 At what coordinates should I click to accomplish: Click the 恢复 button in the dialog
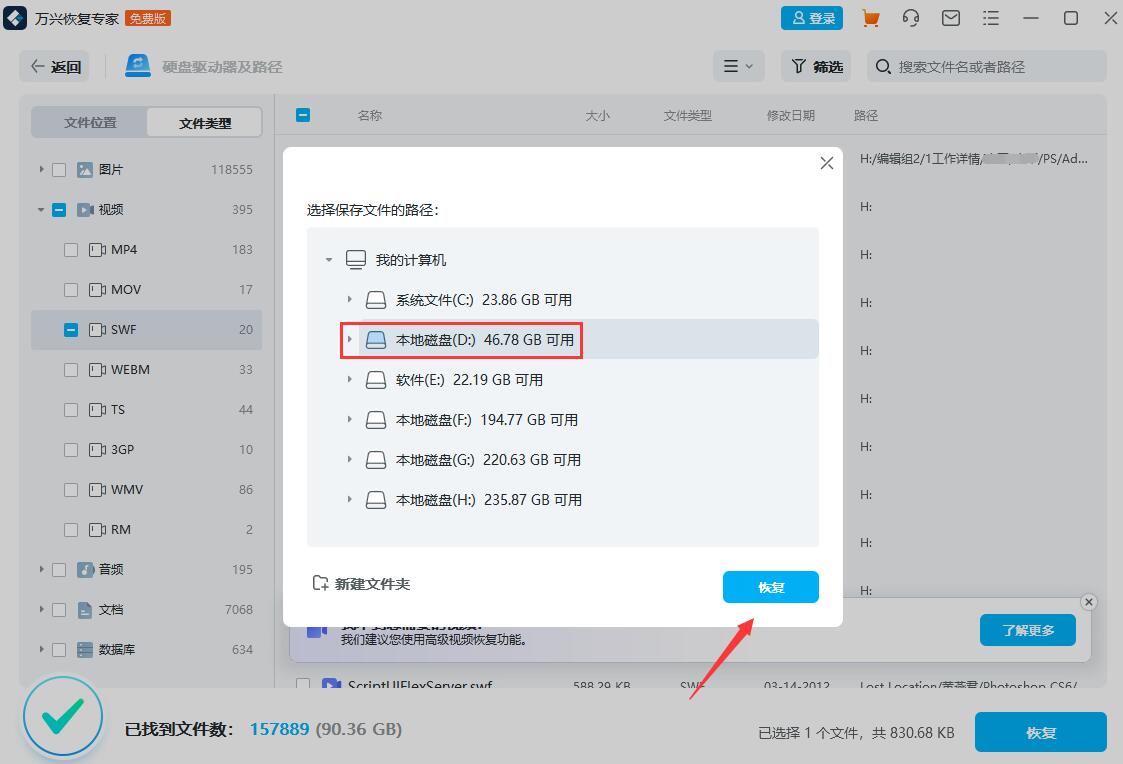pos(770,587)
